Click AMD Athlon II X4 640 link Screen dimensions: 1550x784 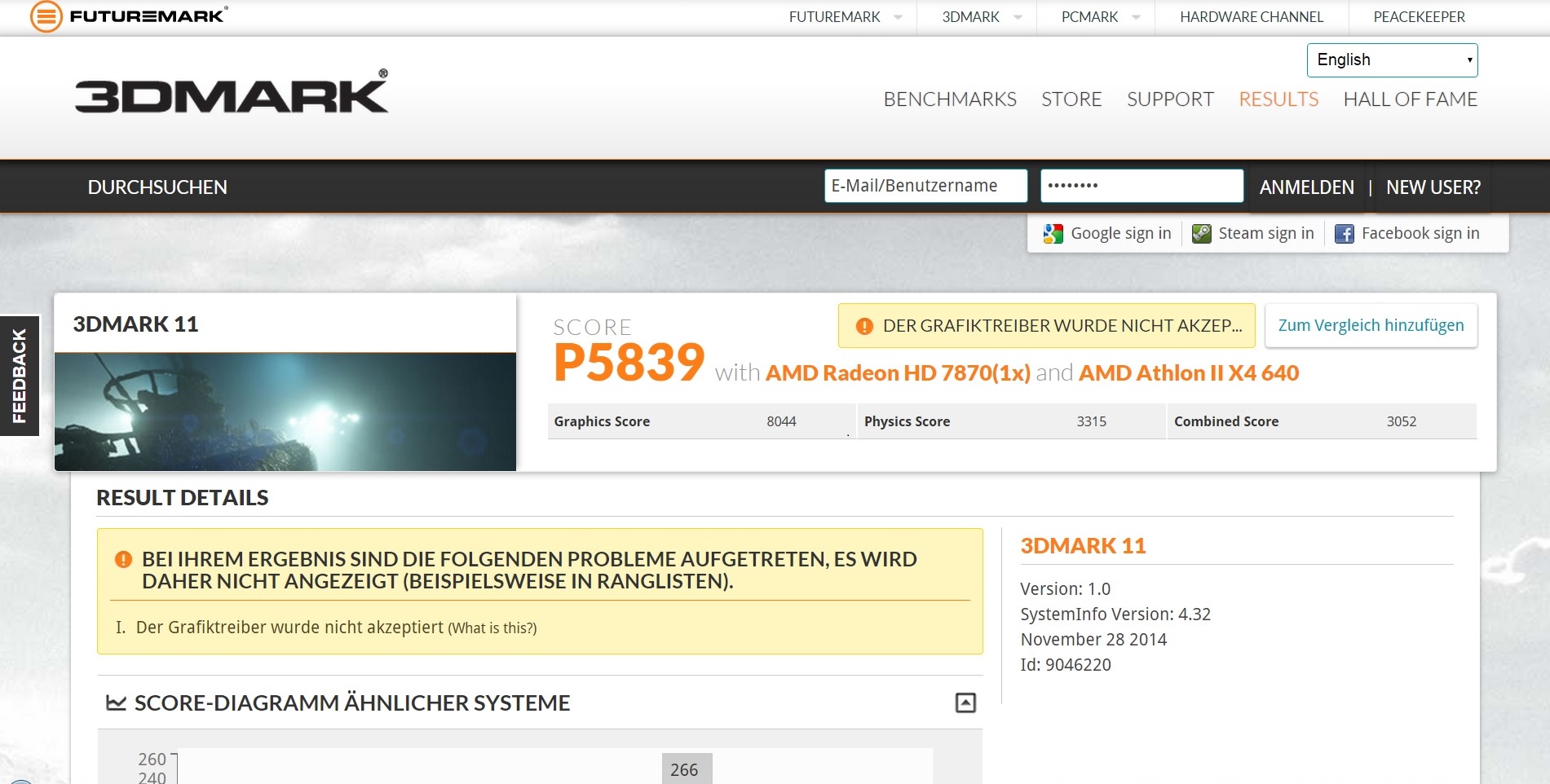pos(1189,373)
